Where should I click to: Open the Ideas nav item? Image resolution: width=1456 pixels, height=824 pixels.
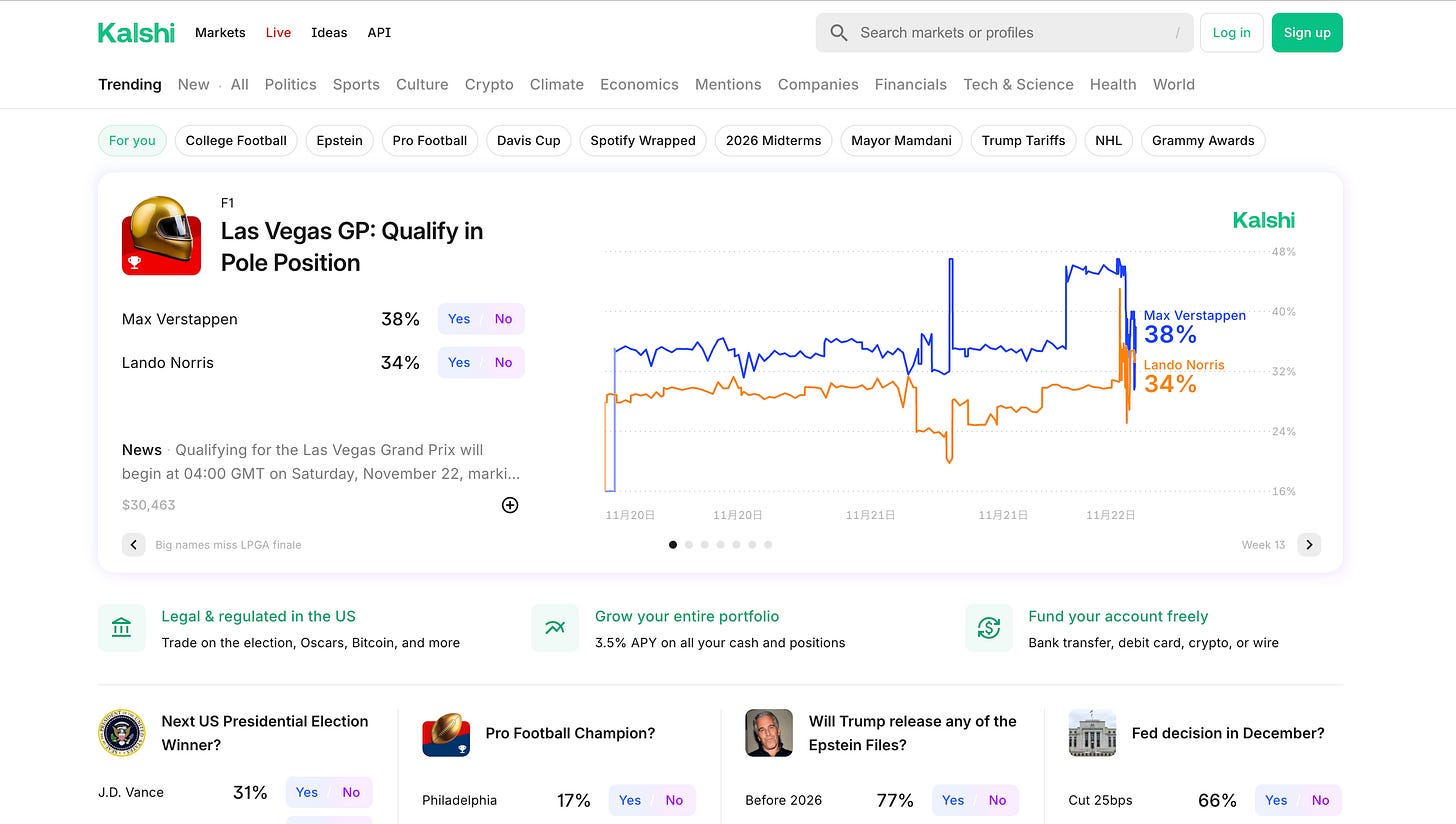click(329, 32)
